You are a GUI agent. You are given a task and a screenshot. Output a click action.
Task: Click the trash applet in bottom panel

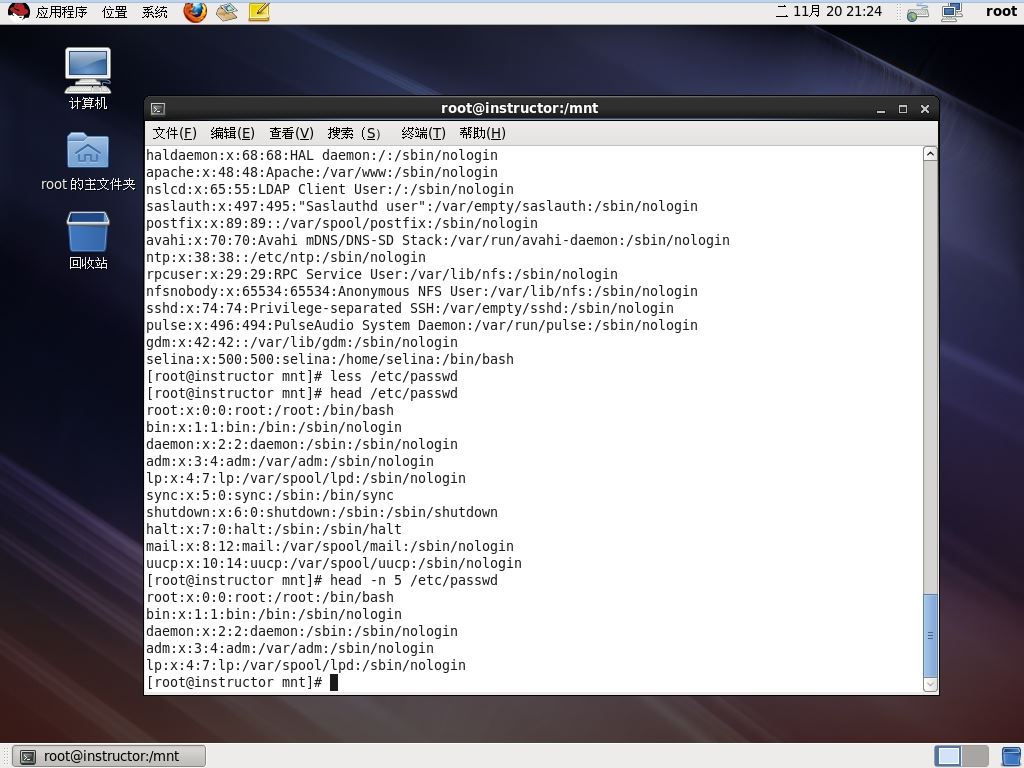[1011, 756]
